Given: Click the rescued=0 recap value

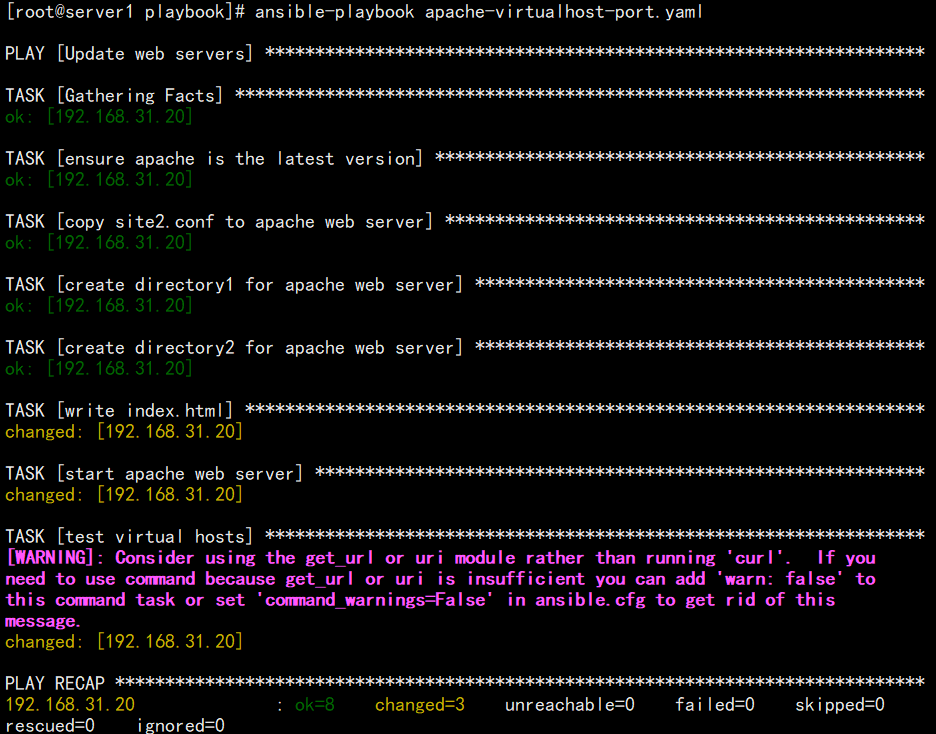Looking at the screenshot, I should (50, 725).
